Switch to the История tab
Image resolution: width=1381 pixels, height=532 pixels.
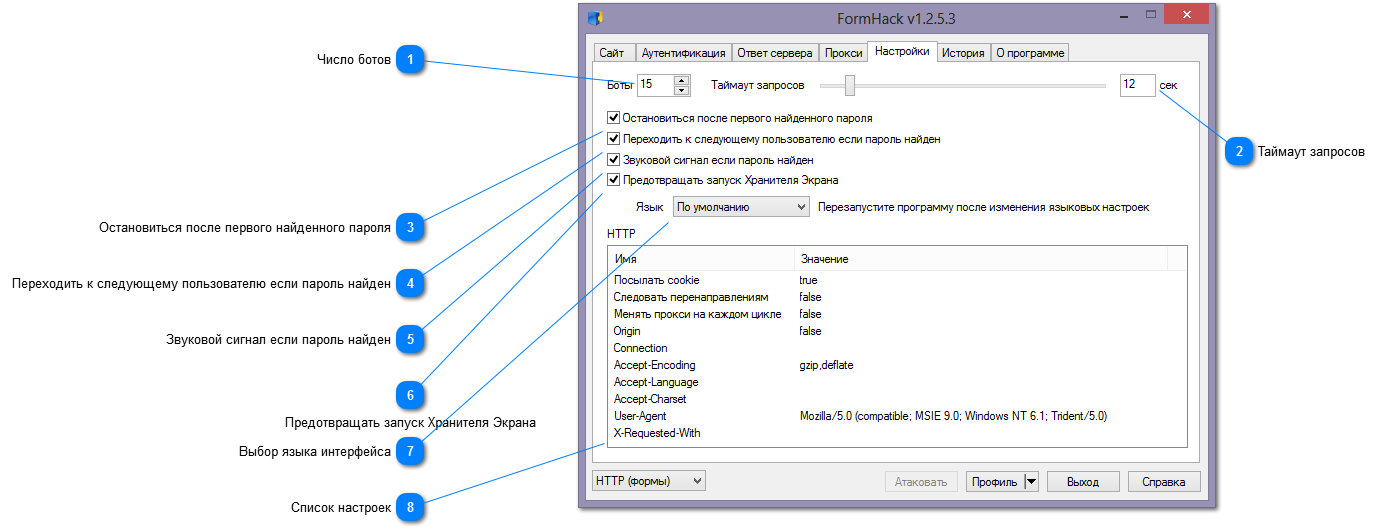(963, 53)
